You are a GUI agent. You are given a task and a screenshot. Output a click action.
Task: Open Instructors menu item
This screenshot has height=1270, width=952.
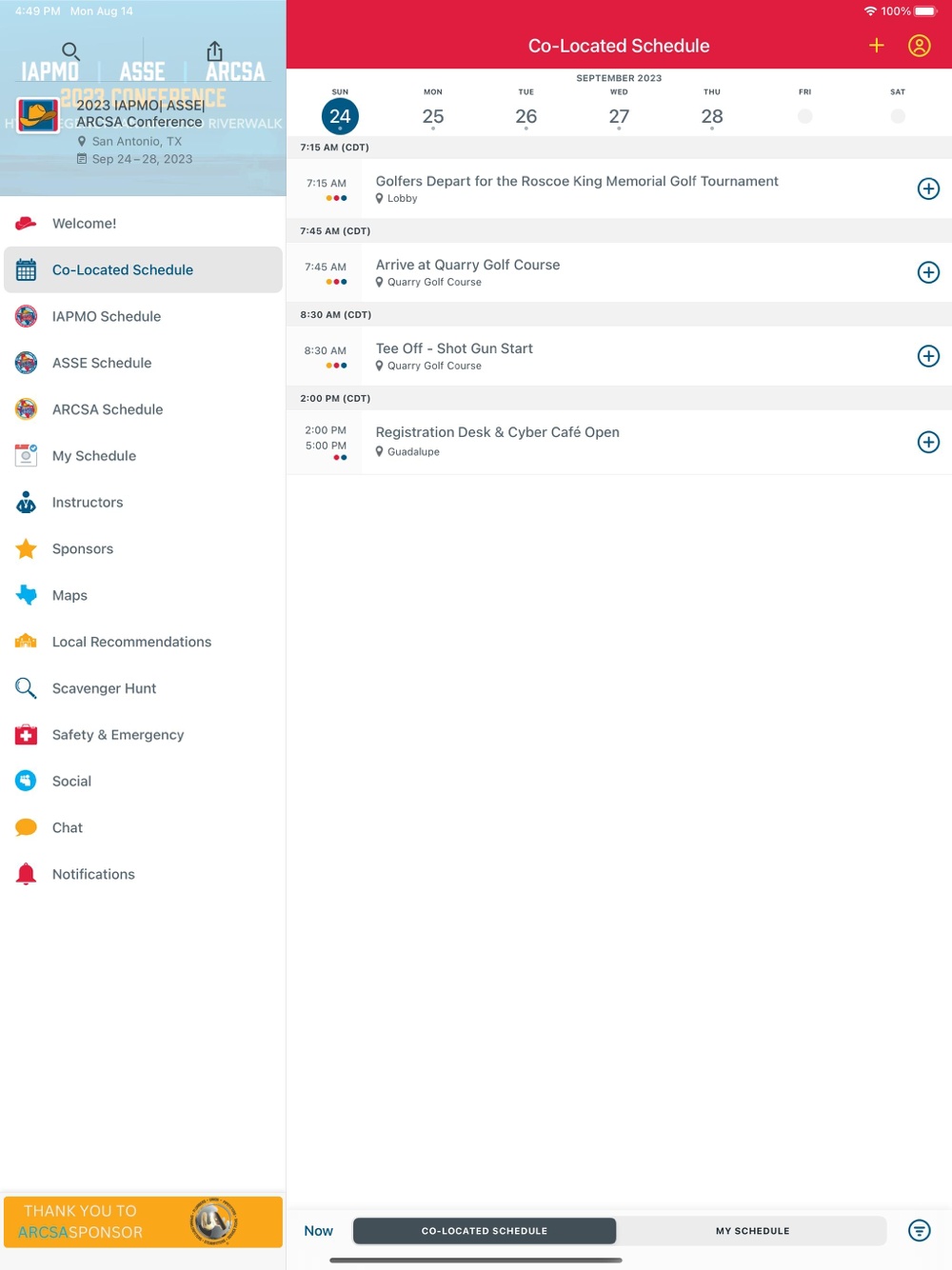pyautogui.click(x=143, y=503)
